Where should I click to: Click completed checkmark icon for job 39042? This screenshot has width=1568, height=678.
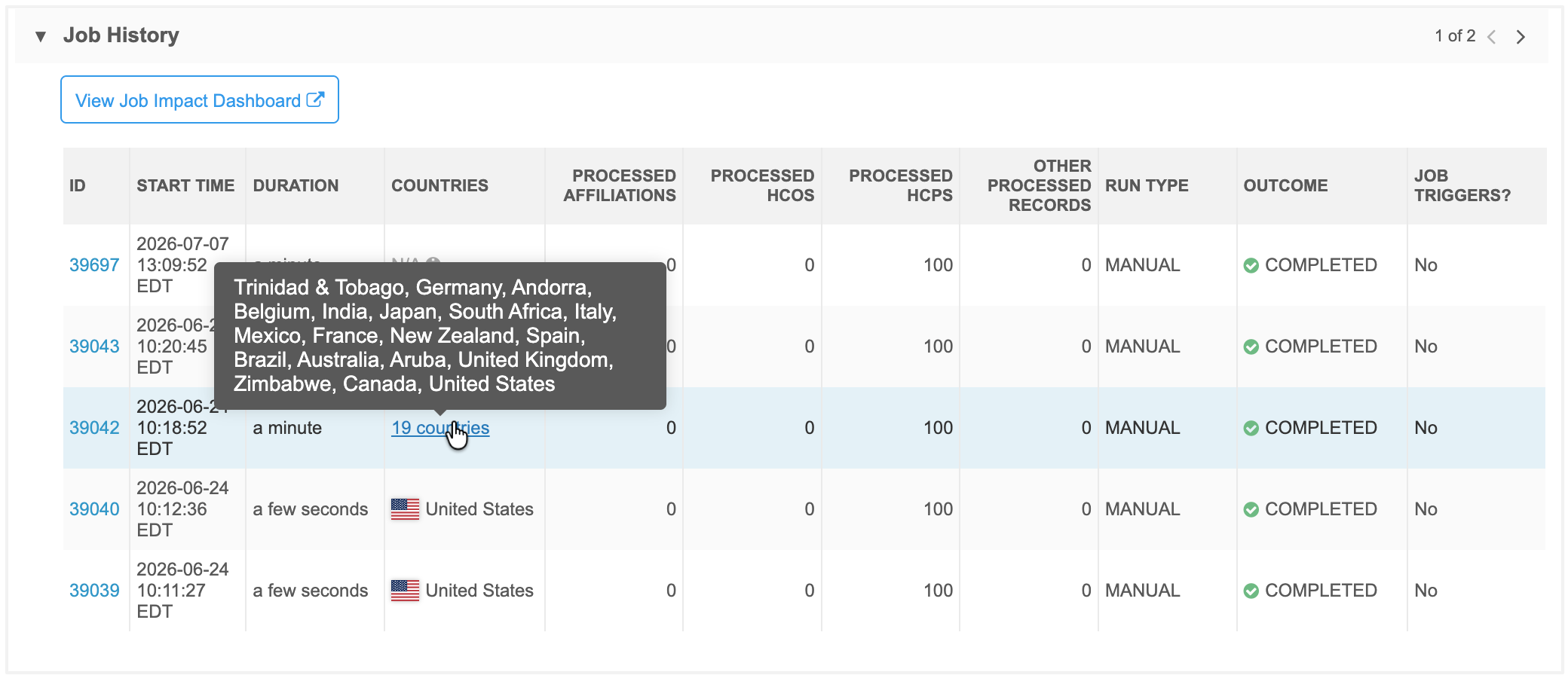[x=1251, y=428]
